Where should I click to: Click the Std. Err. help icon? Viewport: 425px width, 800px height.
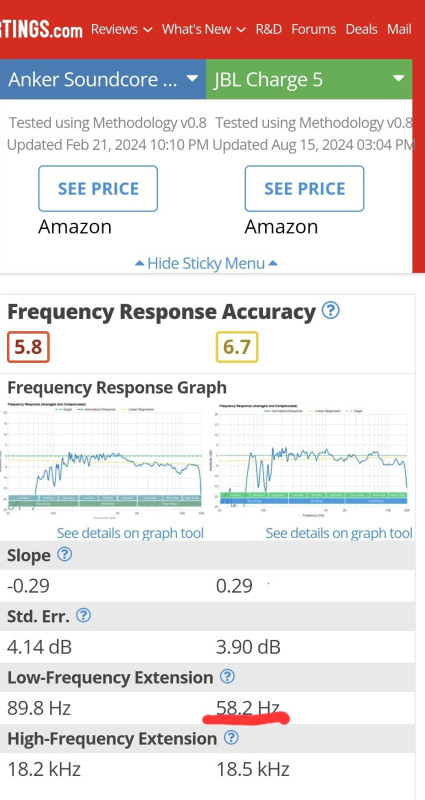(x=83, y=615)
